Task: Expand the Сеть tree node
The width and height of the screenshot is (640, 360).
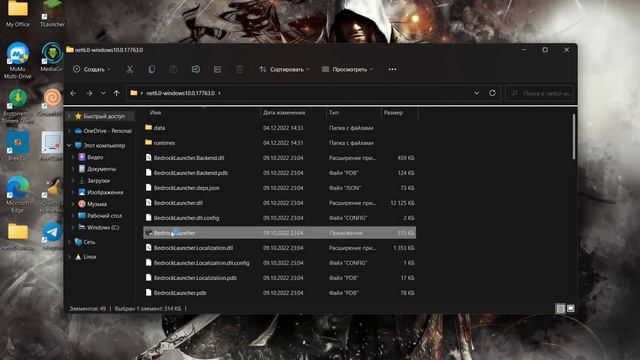Action: 69,242
